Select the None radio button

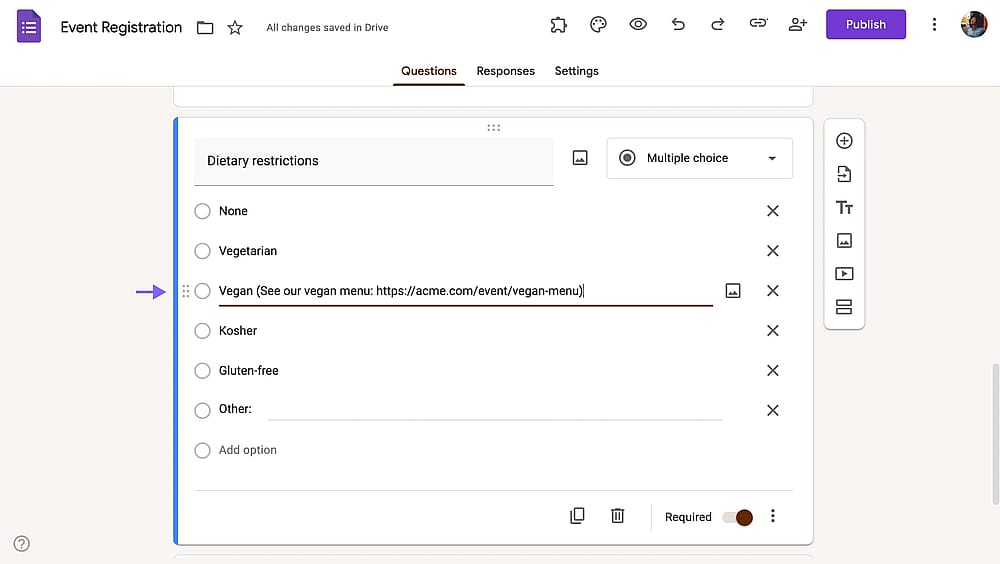[x=202, y=211]
